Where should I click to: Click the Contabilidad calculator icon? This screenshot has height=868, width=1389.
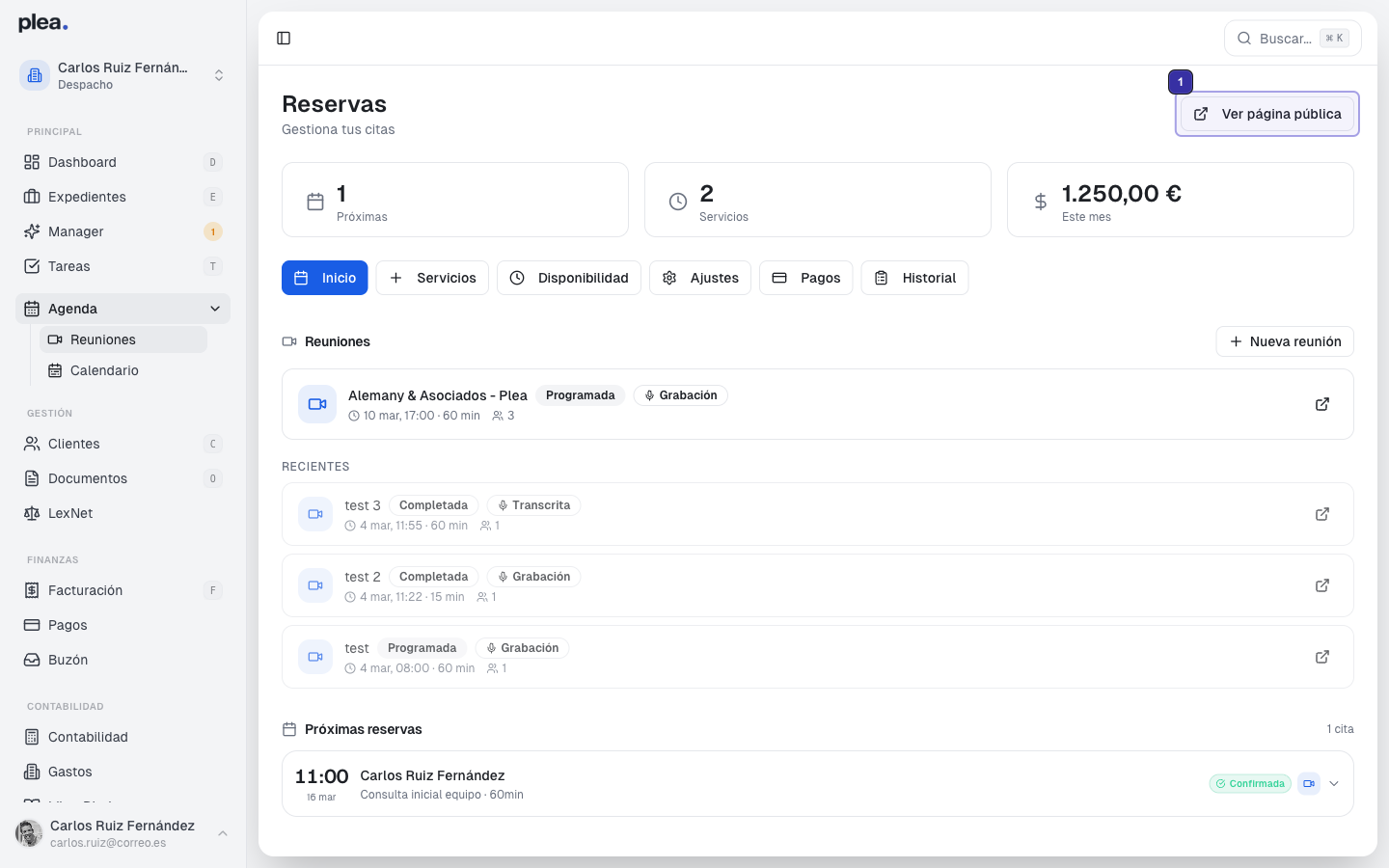click(x=32, y=737)
